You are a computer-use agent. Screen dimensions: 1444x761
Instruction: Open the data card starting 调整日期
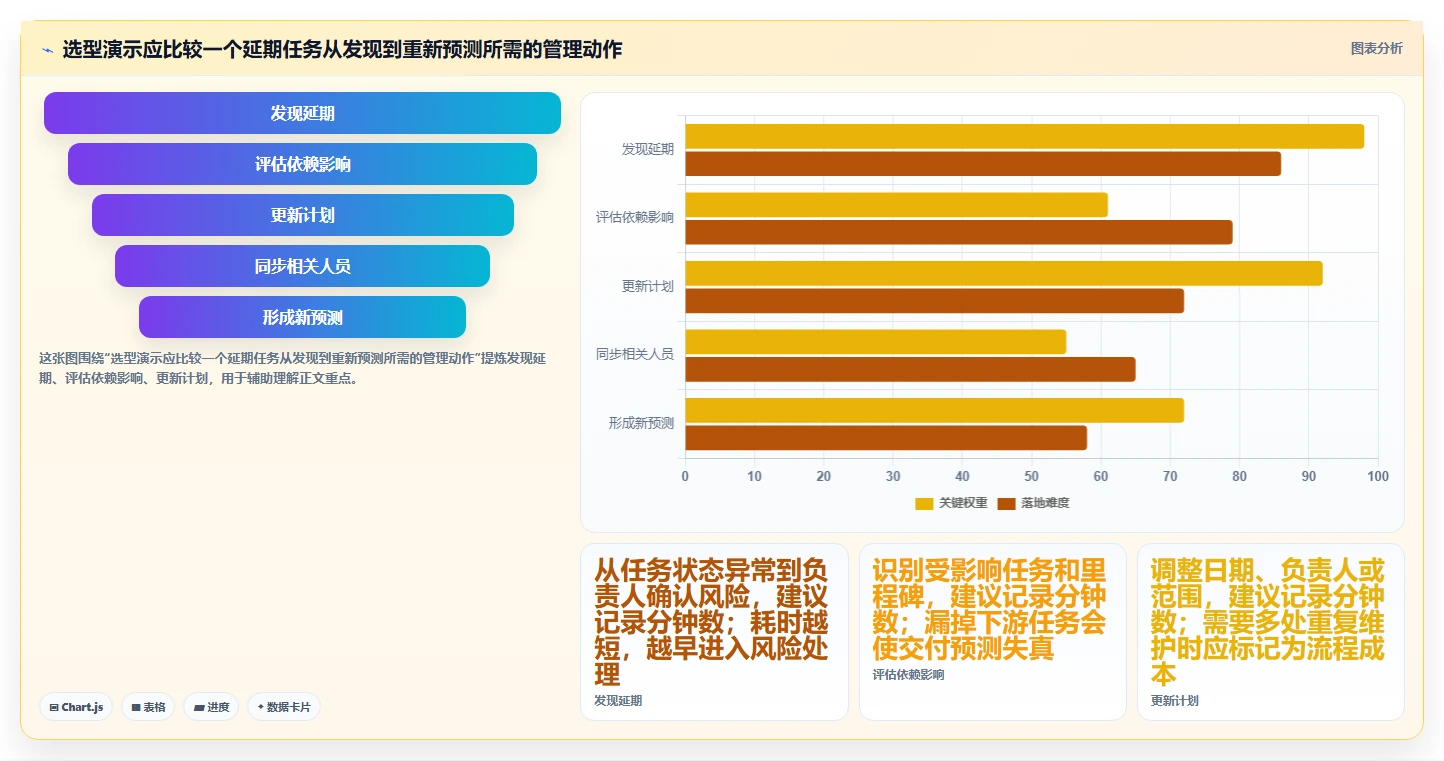[1270, 632]
